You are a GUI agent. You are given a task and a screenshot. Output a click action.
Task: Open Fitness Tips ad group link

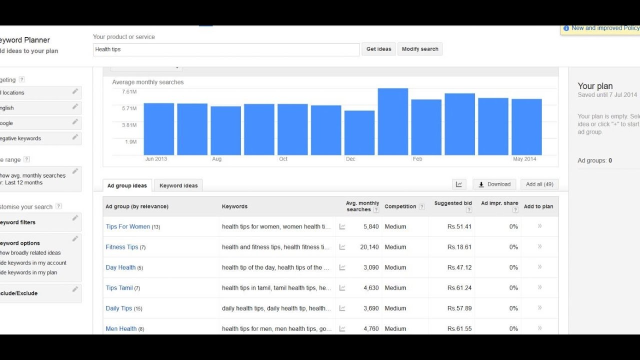coord(122,247)
